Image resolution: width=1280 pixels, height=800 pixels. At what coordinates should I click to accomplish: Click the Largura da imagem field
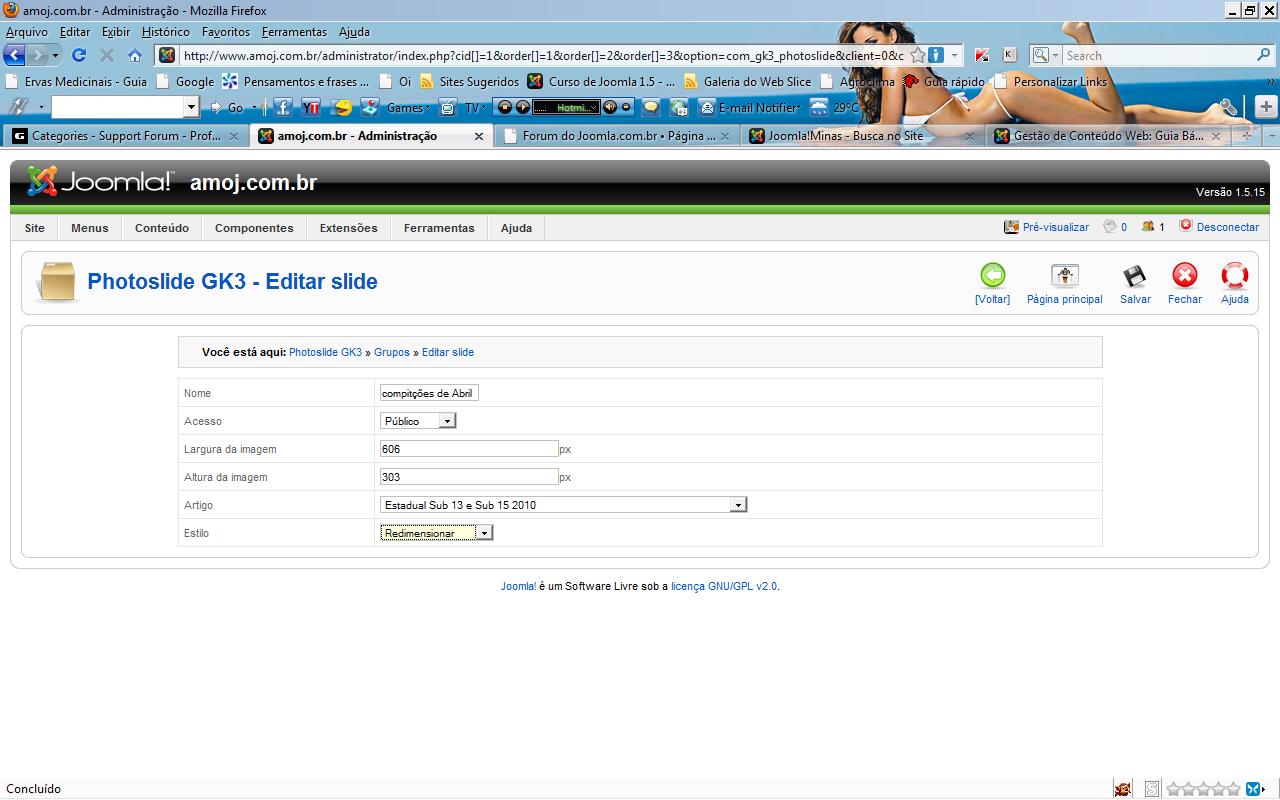pos(469,449)
